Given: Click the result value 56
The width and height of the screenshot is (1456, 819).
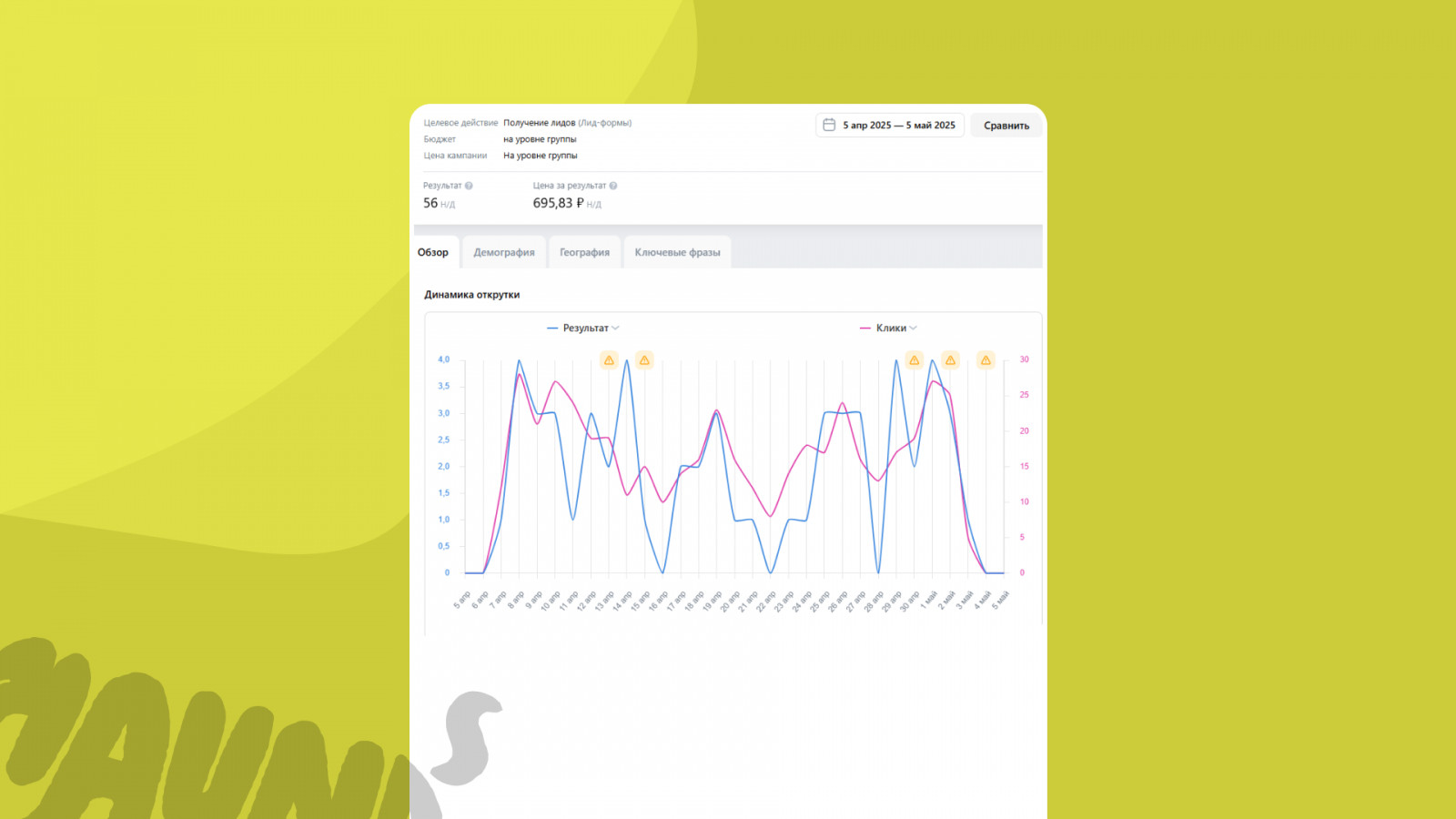Looking at the screenshot, I should pos(430,203).
